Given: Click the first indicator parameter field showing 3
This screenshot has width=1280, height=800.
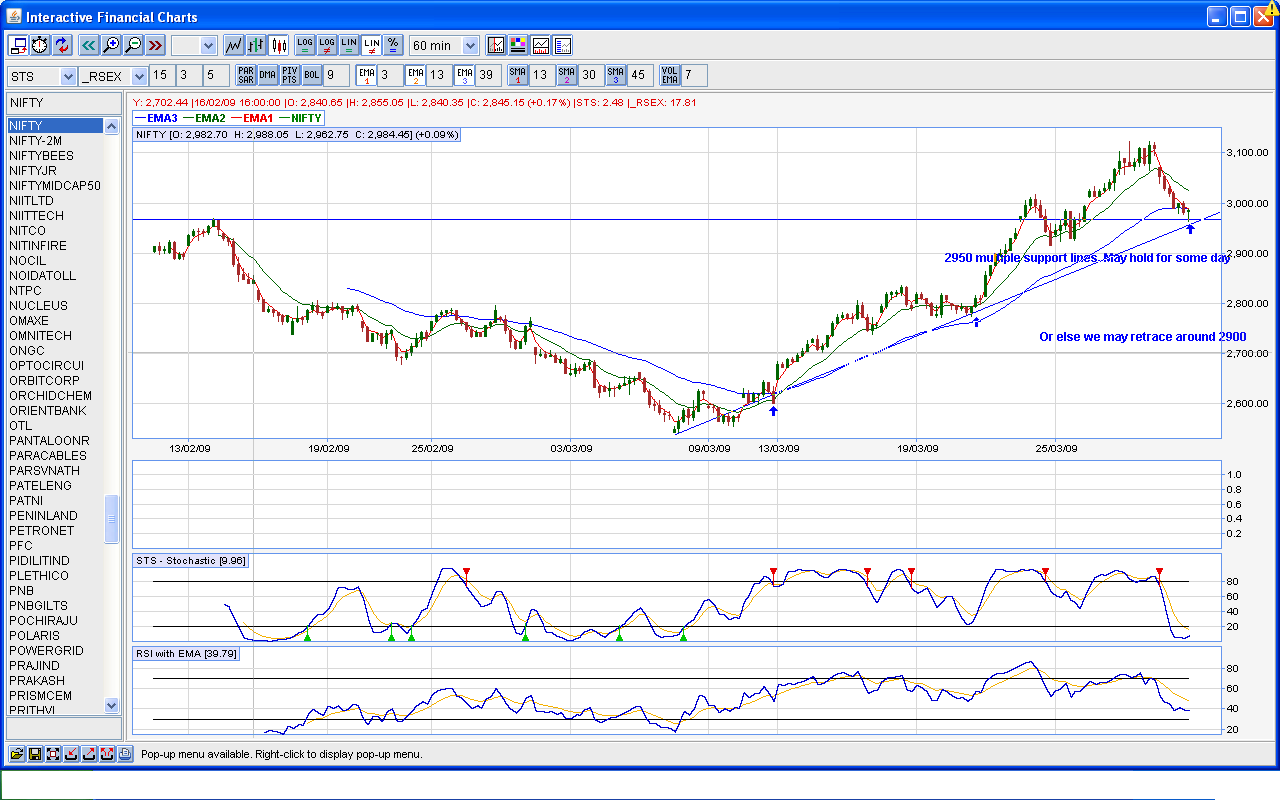Looking at the screenshot, I should pos(188,76).
